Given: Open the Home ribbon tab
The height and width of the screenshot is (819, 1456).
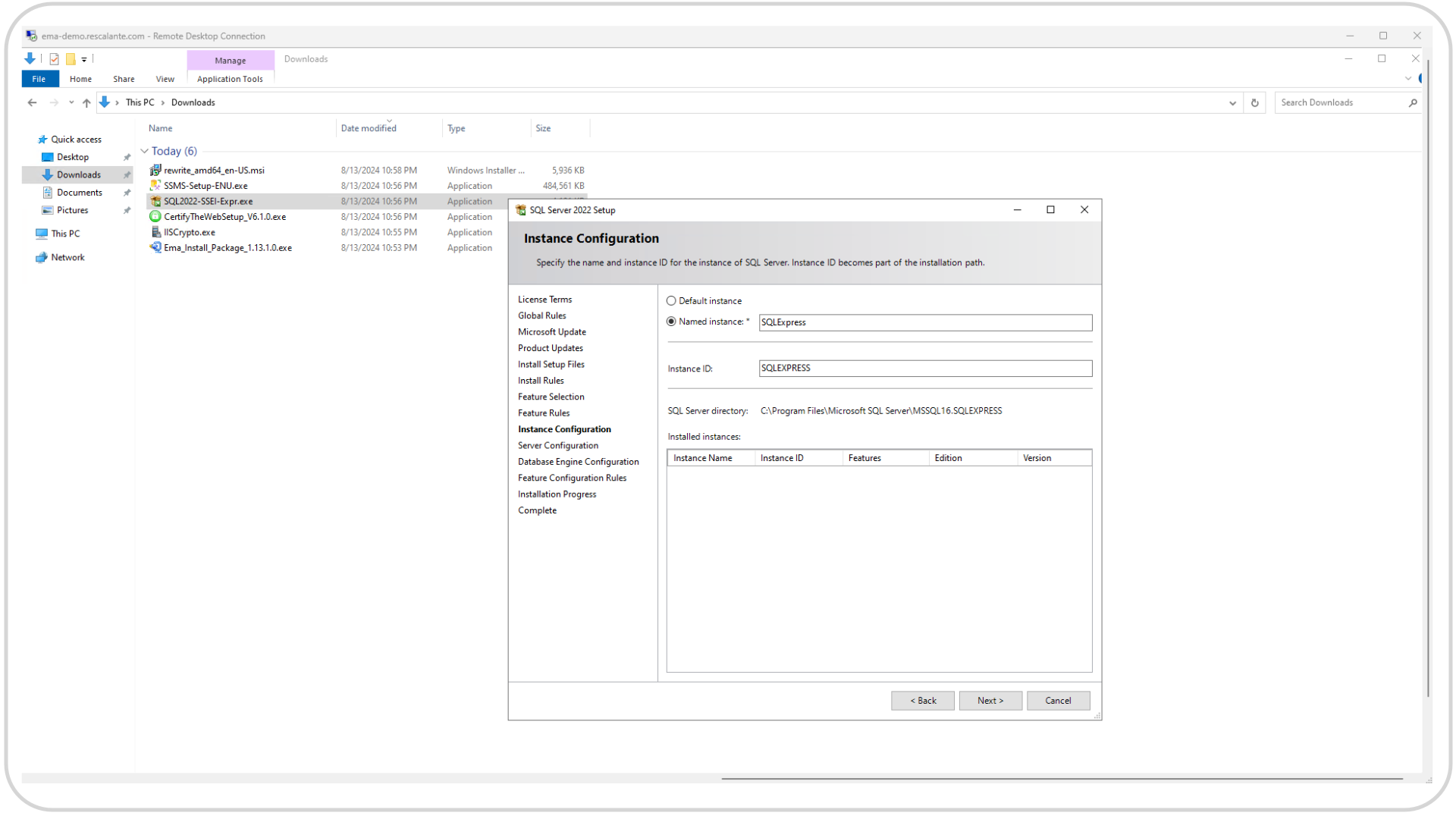Looking at the screenshot, I should pyautogui.click(x=80, y=79).
